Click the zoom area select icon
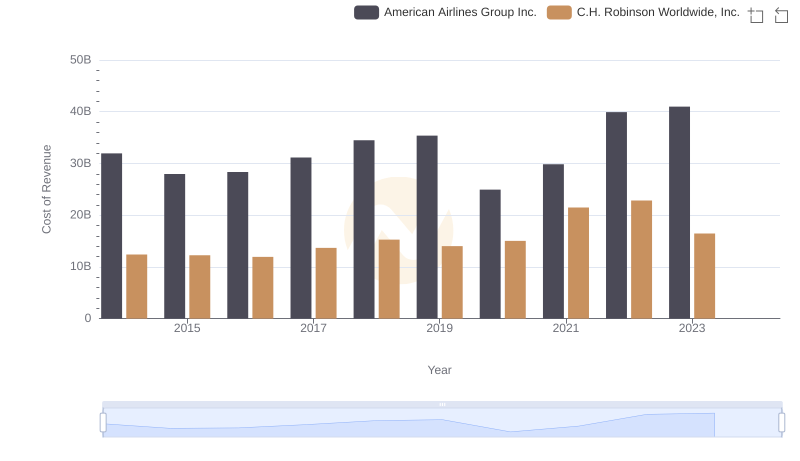Screen dimensions: 800x461 pos(756,15)
